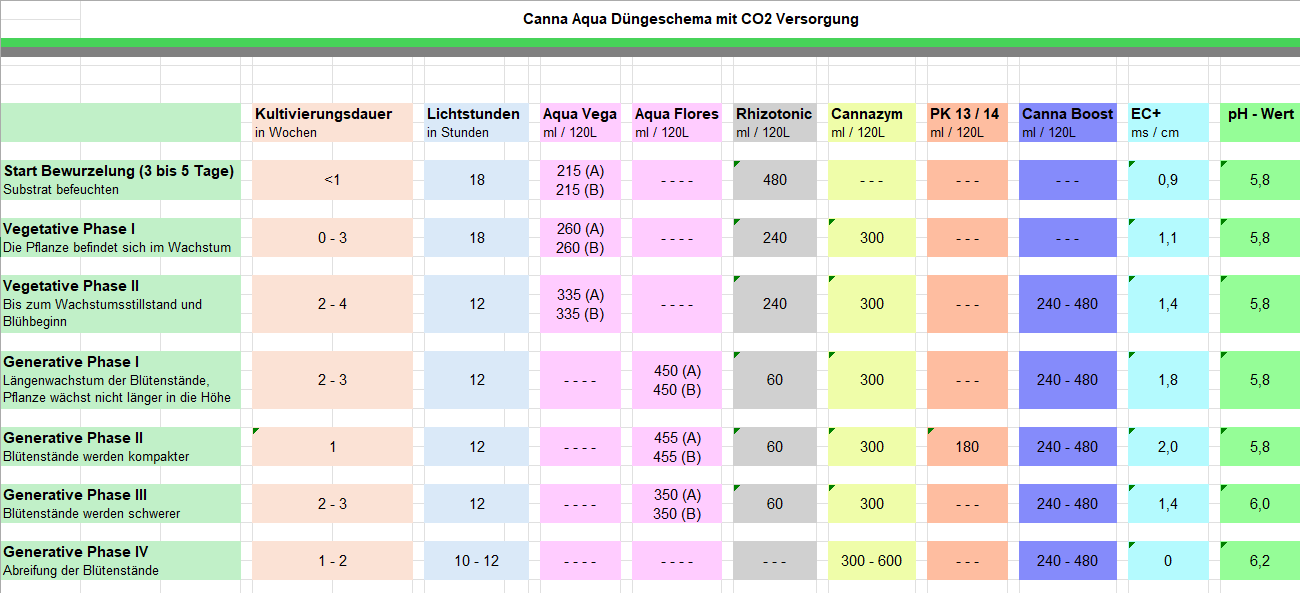Screen dimensions: 1300x593
Task: Select the Canna Boost header cell
Action: [1067, 122]
